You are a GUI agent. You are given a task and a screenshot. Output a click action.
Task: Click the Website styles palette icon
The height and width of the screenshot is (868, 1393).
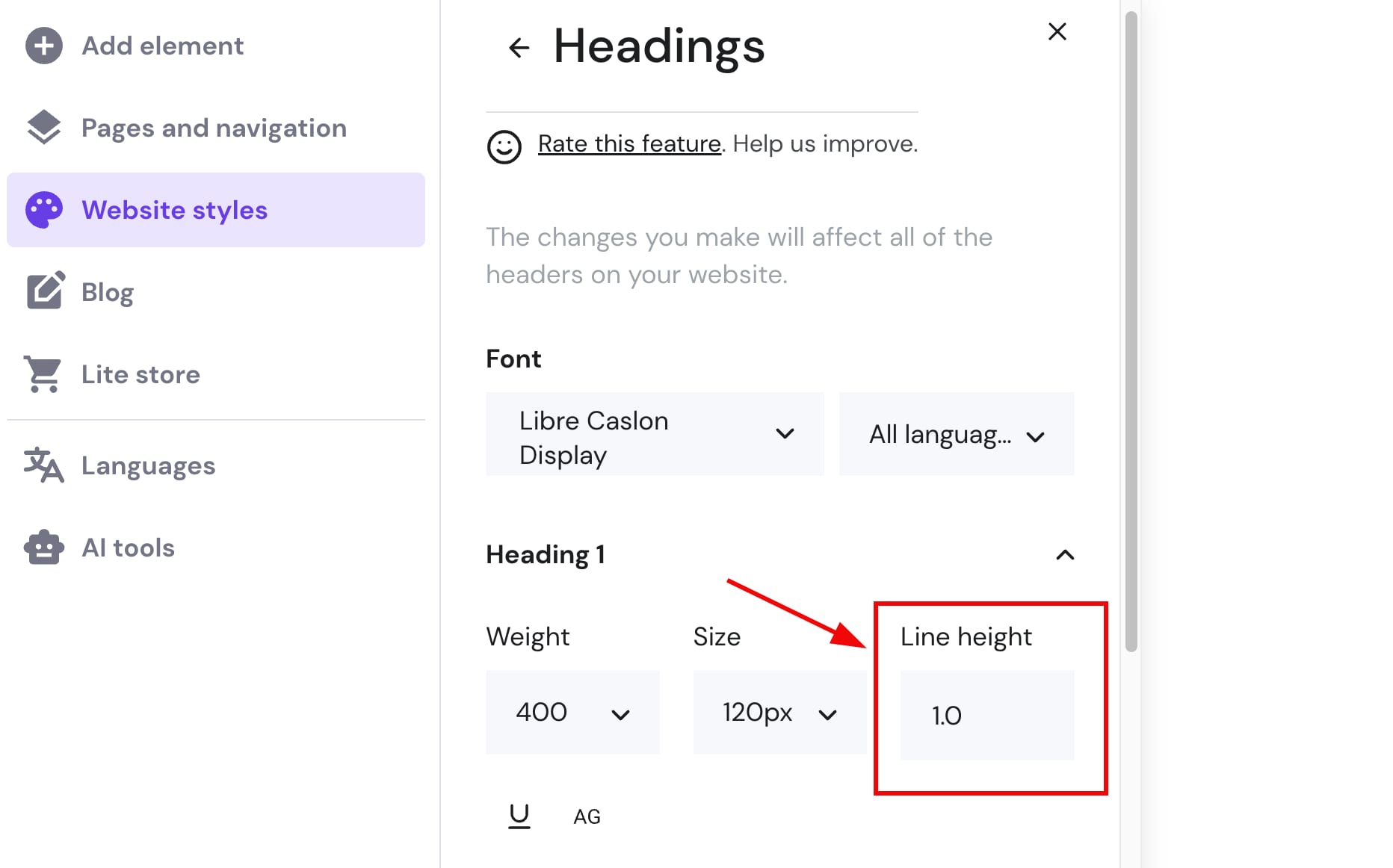[x=44, y=210]
